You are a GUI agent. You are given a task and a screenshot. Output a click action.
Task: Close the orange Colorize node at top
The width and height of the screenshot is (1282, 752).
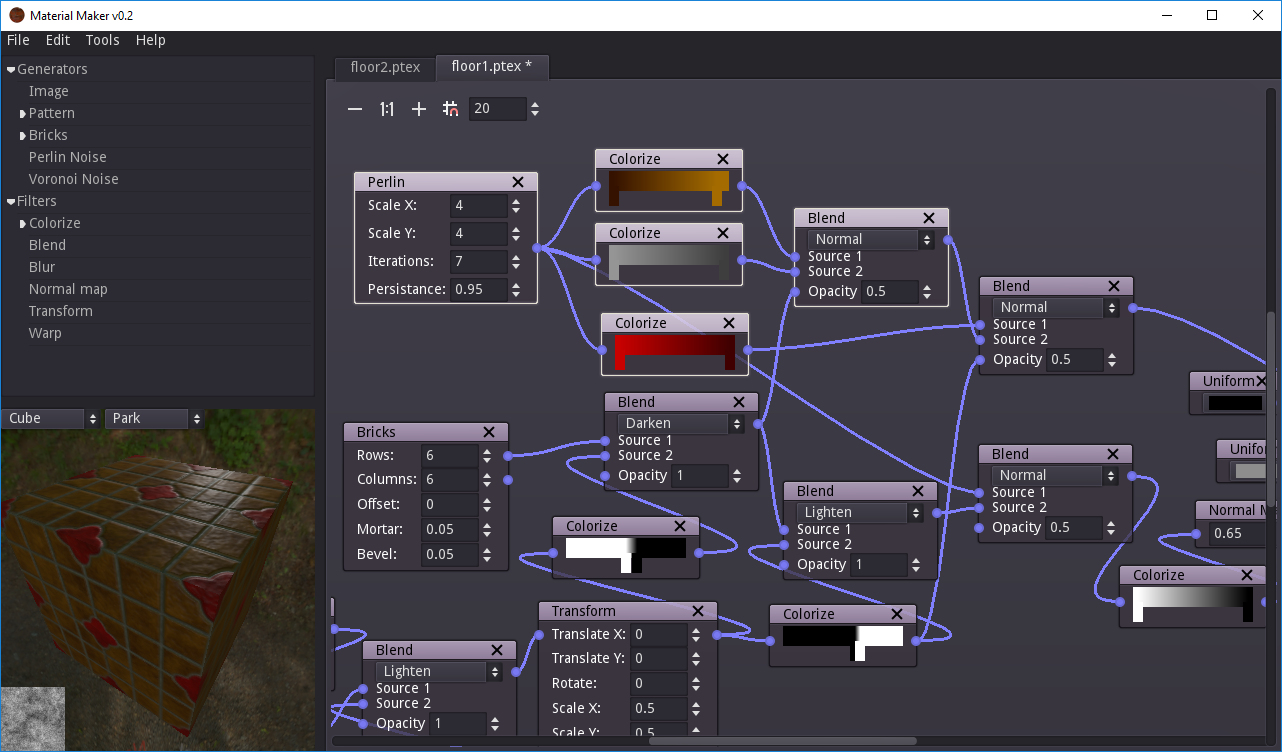click(x=723, y=159)
